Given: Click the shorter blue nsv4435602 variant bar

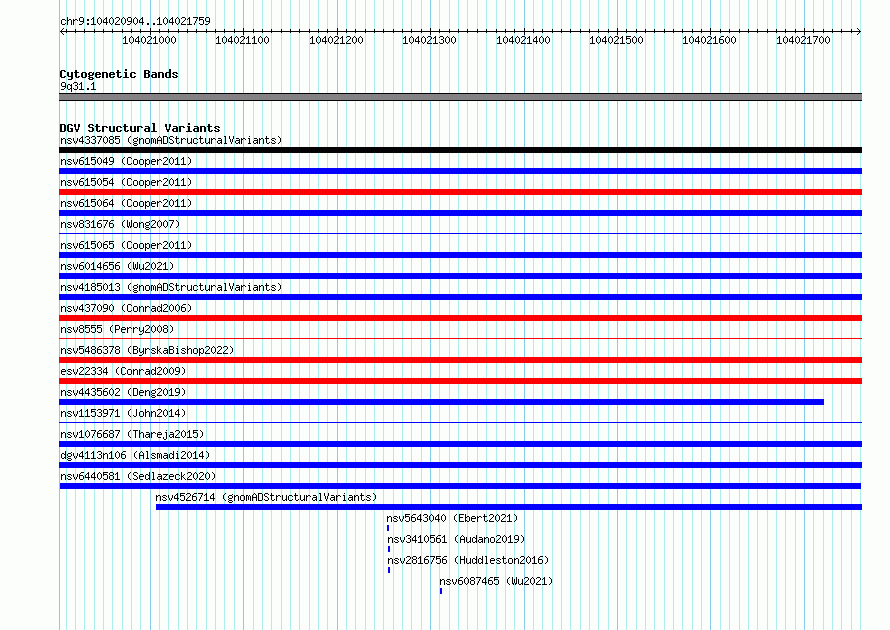Looking at the screenshot, I should pyautogui.click(x=442, y=402).
